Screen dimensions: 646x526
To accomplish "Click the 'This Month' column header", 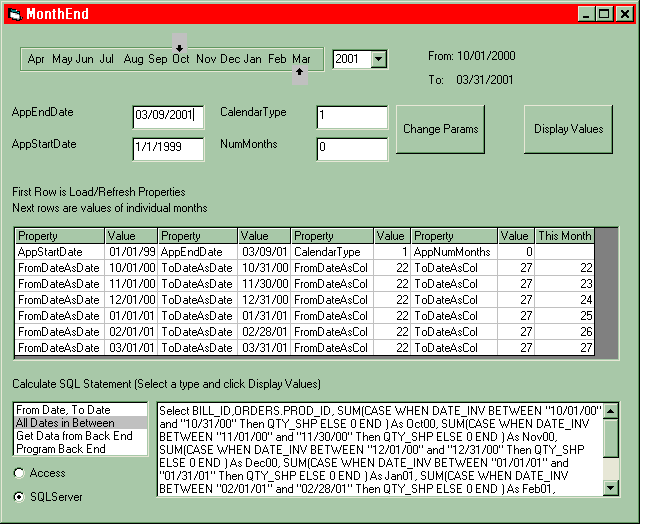I will [x=565, y=236].
